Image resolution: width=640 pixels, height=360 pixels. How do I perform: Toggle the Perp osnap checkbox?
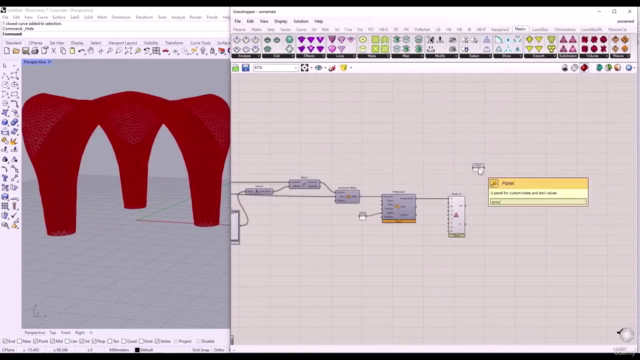coord(94,341)
